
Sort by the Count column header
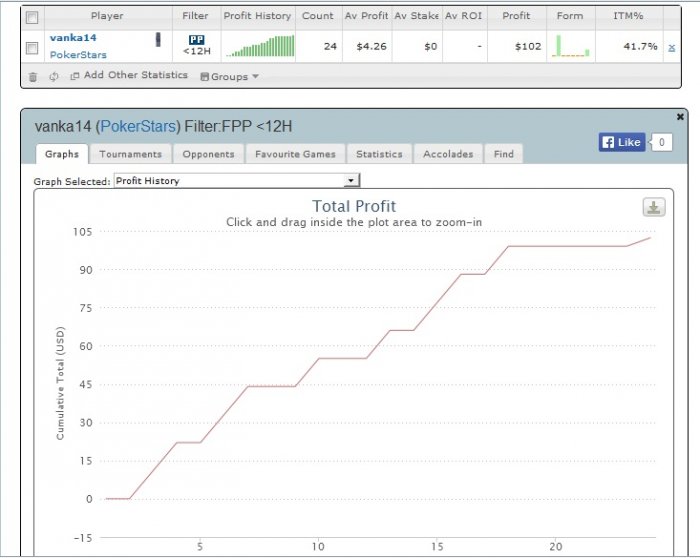(318, 16)
